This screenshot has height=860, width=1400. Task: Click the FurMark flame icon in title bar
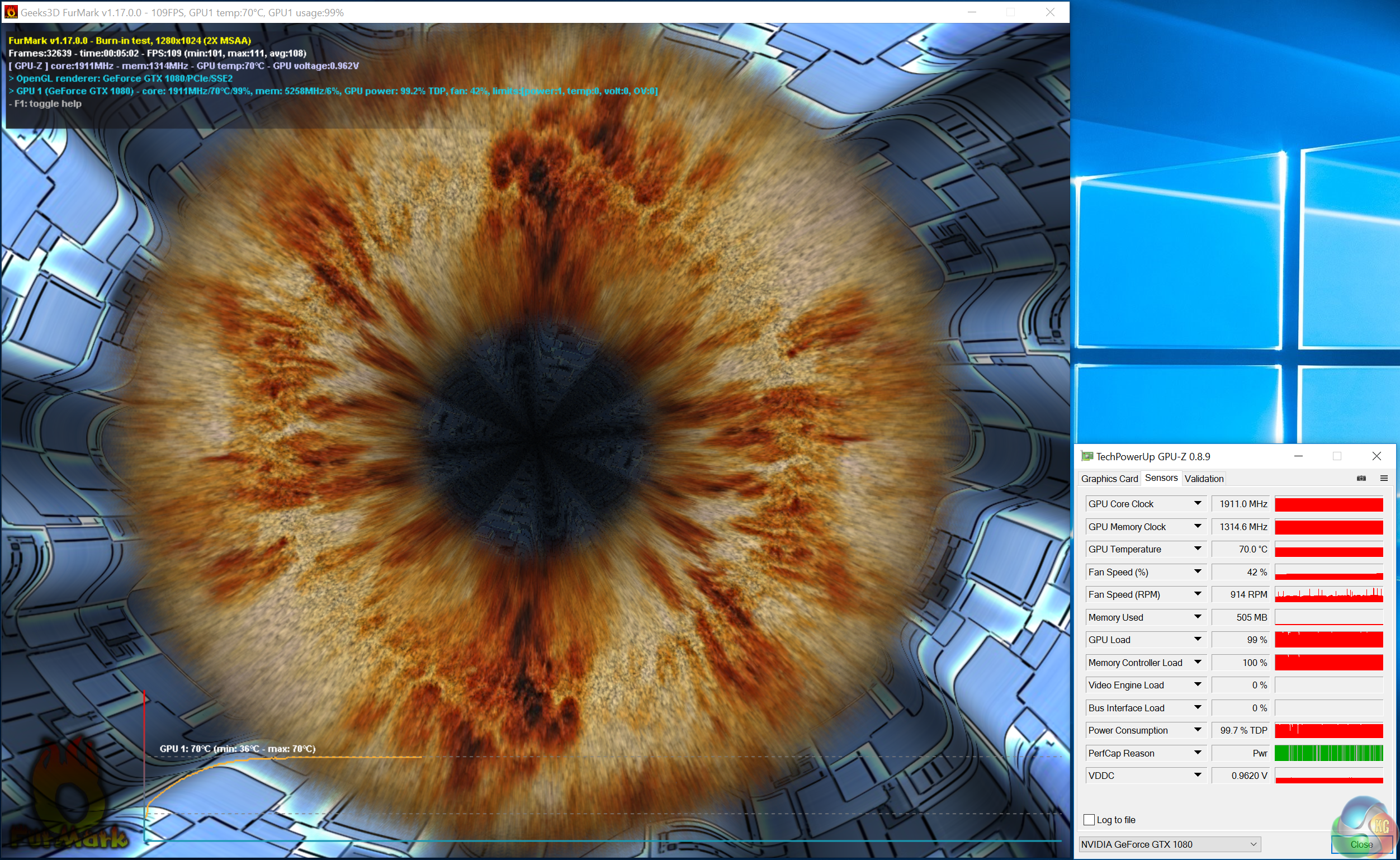11,12
